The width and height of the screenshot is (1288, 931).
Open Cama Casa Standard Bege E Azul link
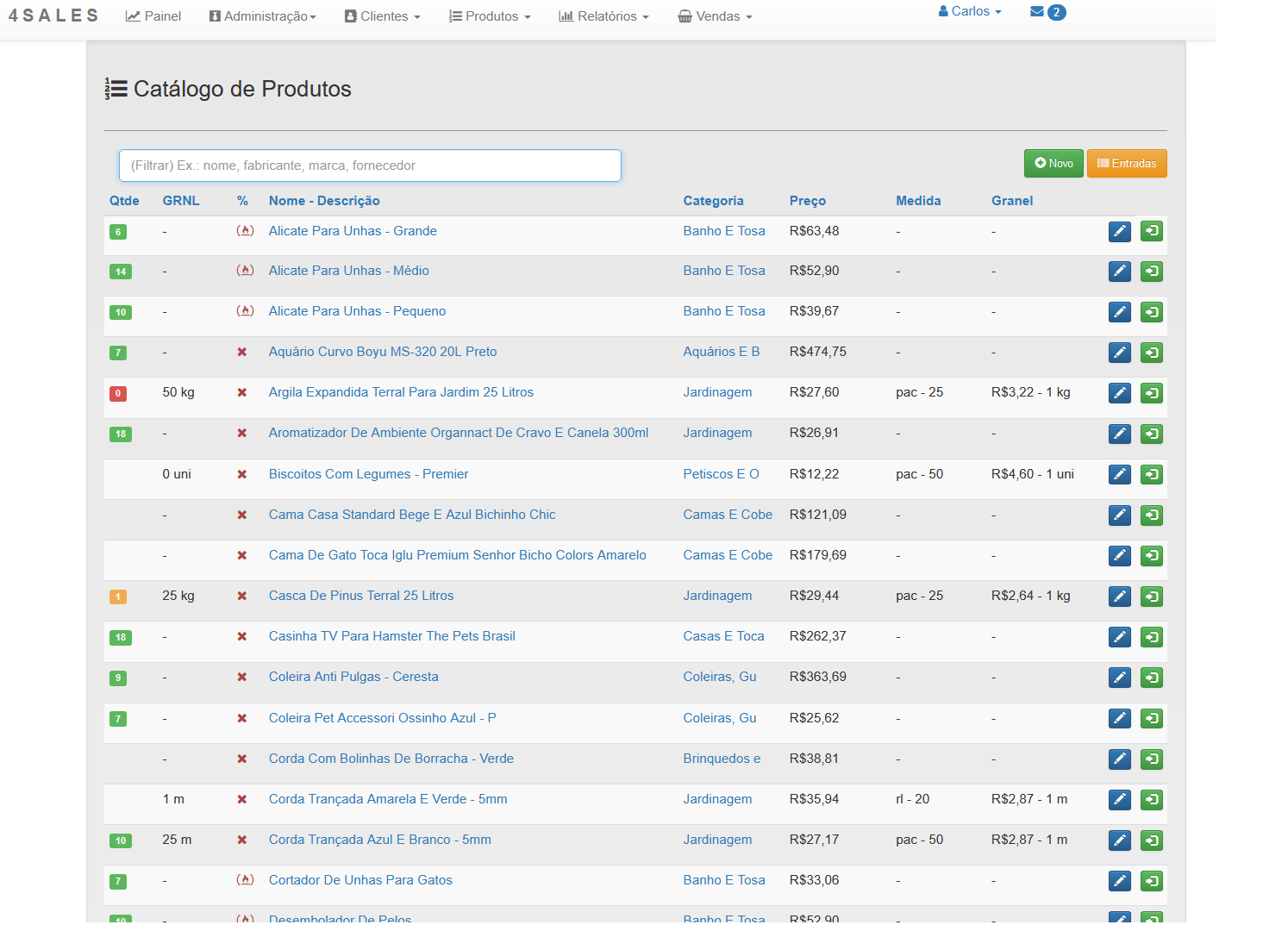[x=412, y=515]
